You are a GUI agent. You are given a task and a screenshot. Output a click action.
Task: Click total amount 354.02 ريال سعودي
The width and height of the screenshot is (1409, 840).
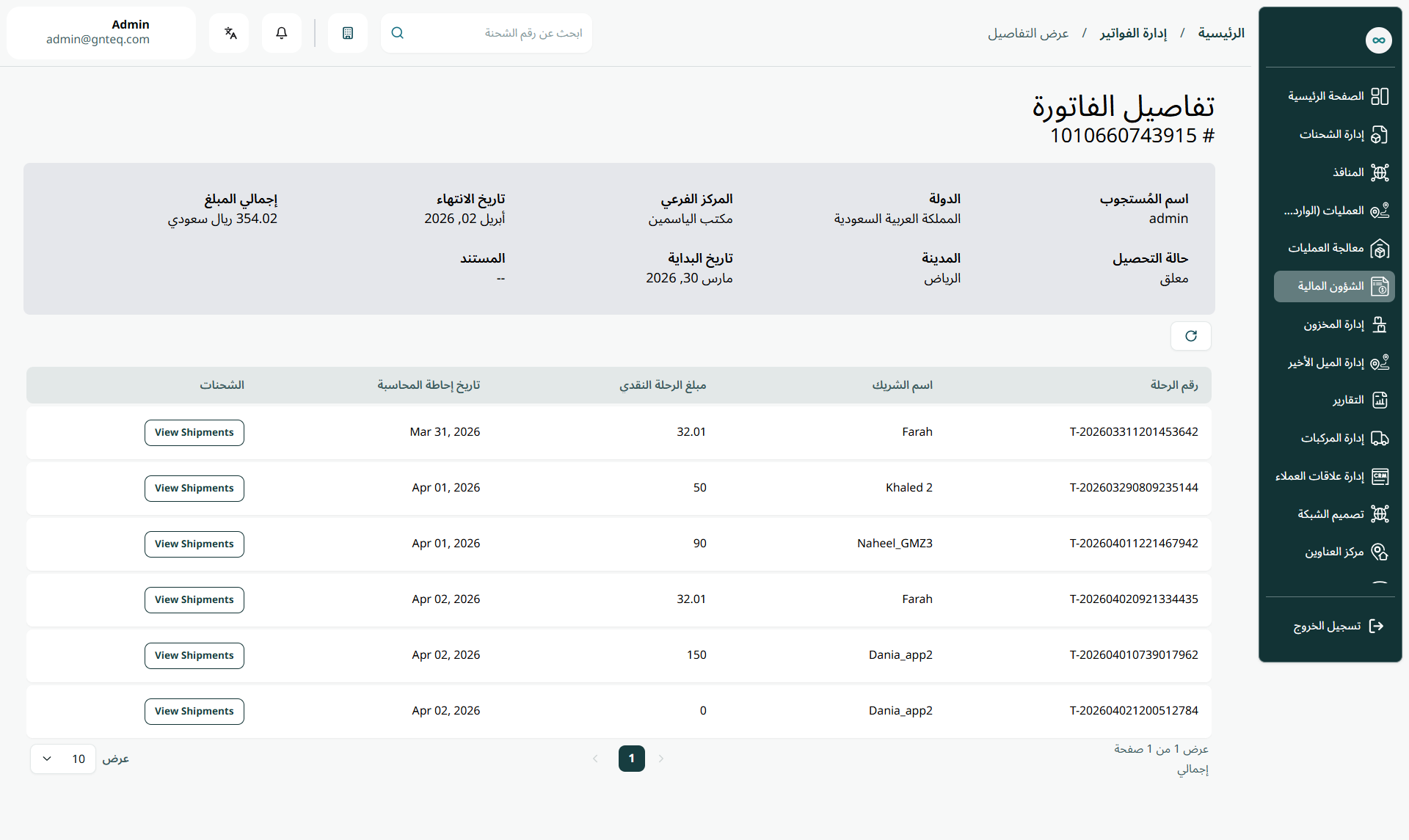tap(222, 219)
